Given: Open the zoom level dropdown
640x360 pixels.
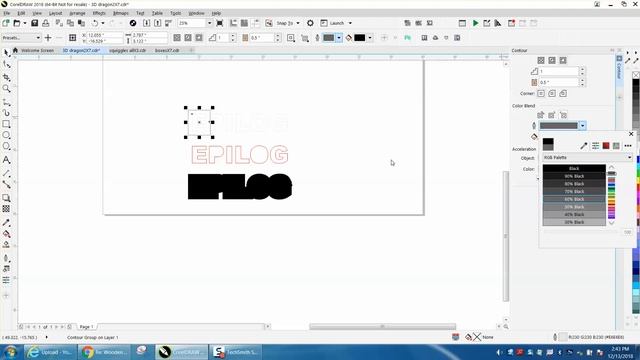Looking at the screenshot, I should click(x=209, y=23).
